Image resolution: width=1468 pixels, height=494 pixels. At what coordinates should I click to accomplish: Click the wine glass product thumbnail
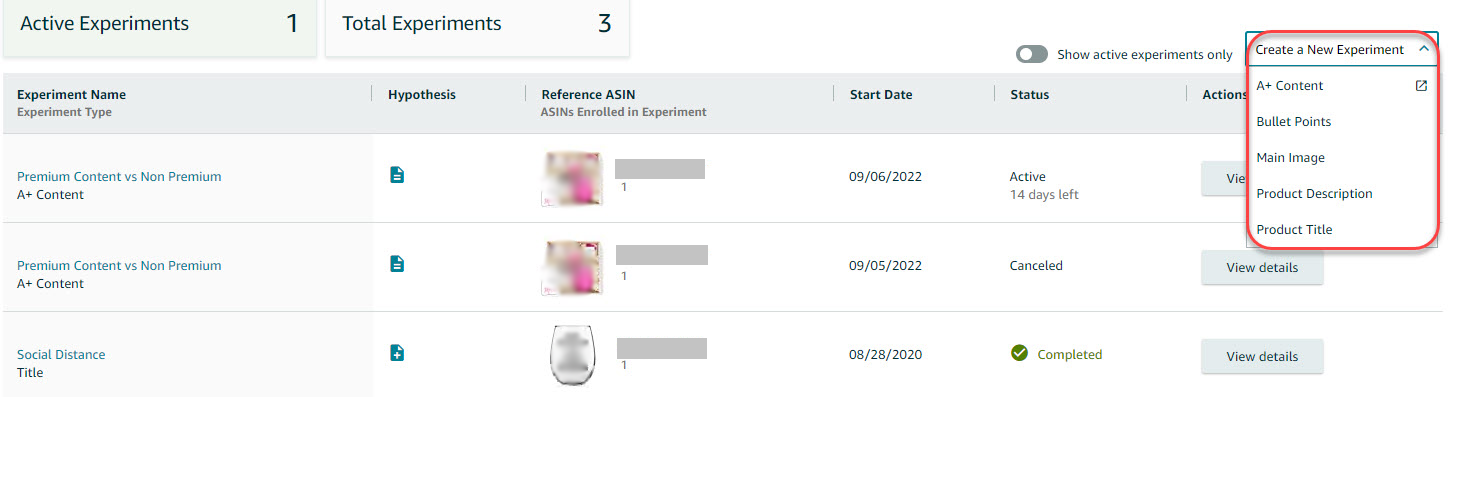coord(572,355)
